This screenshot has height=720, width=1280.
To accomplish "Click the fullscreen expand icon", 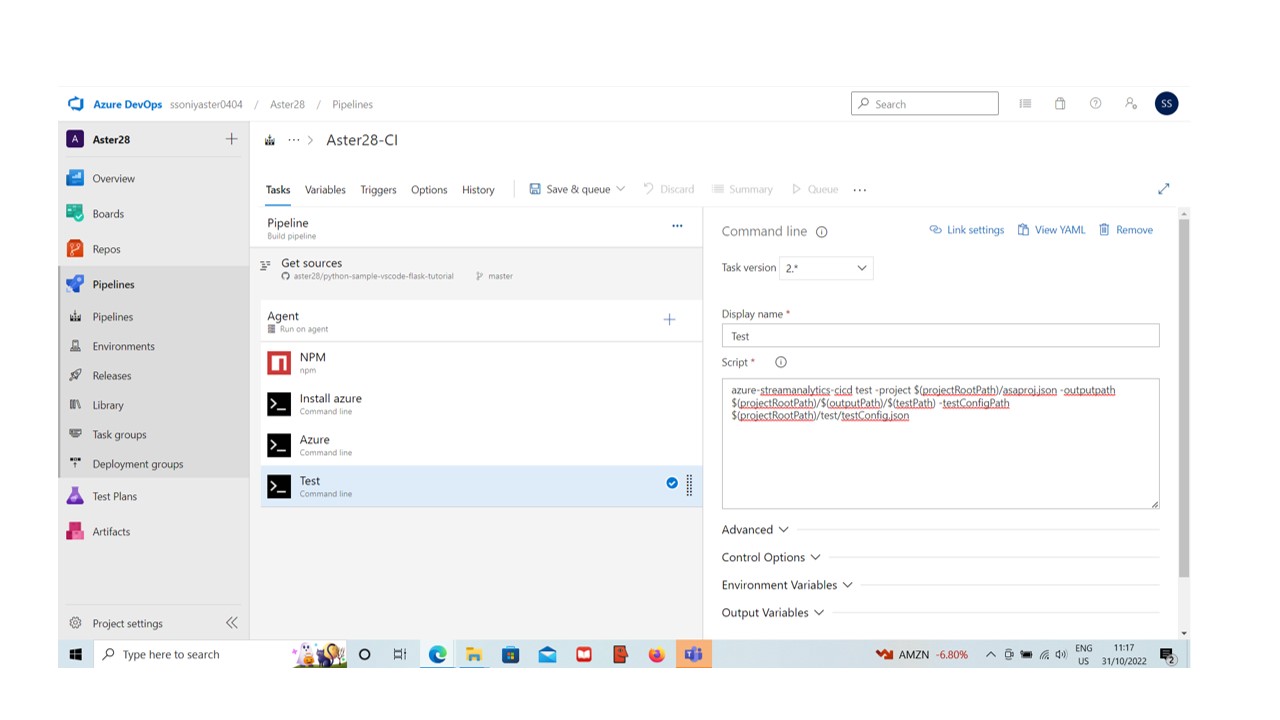I will coord(1164,189).
